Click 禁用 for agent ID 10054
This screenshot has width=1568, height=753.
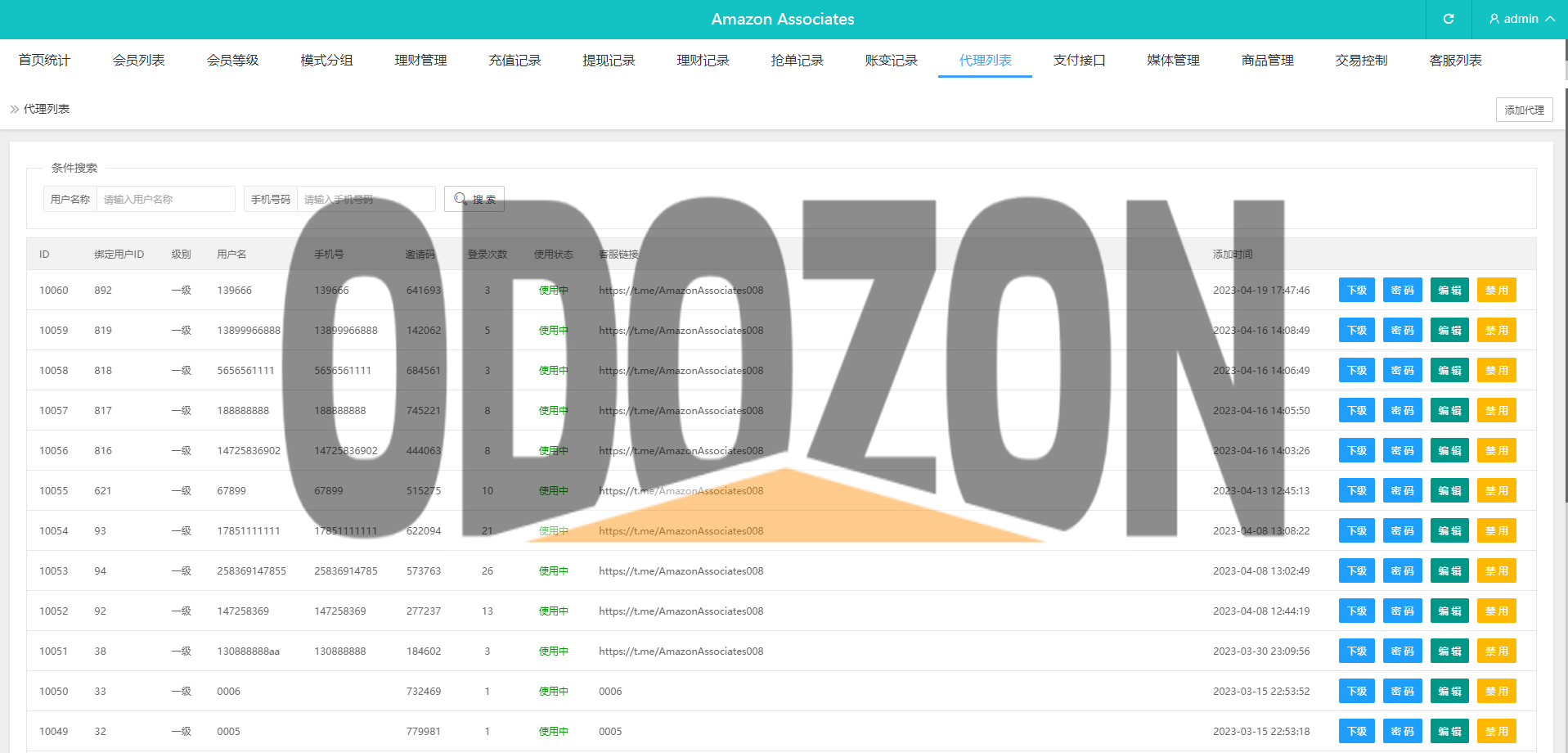(1496, 531)
